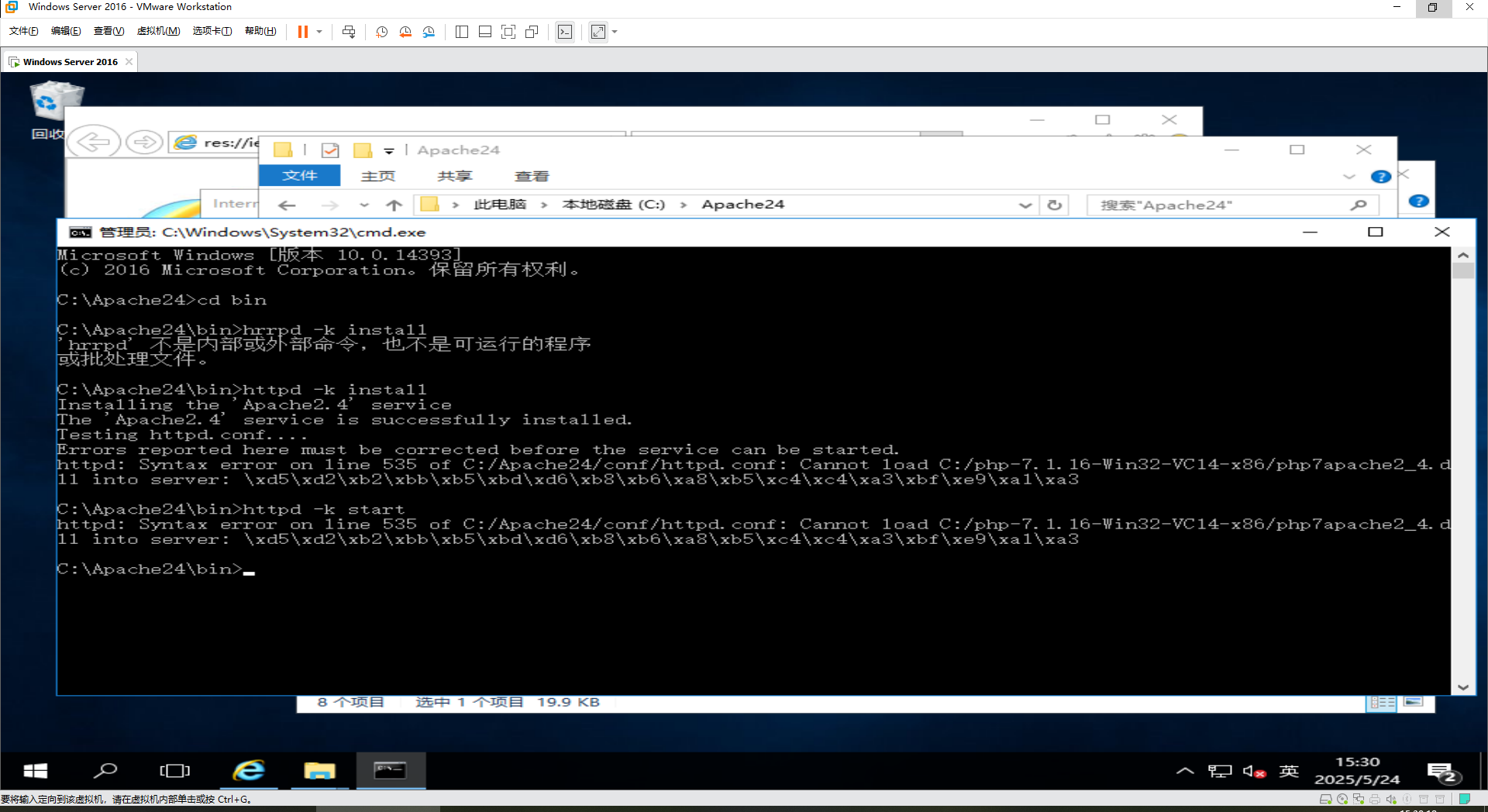The image size is (1488, 812).
Task: Open the Windows Start menu
Action: [35, 770]
